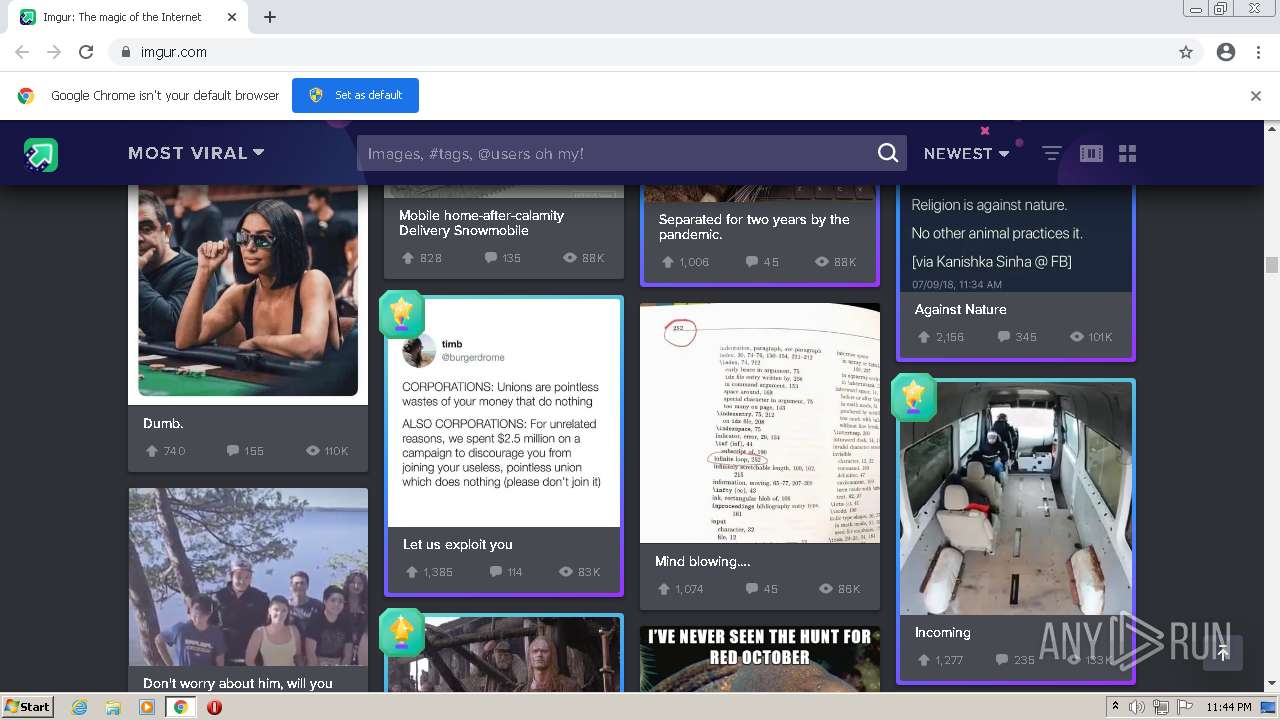Screen dimensions: 1280x720
Task: Open the Let us exploit you tweet image
Action: 504,412
